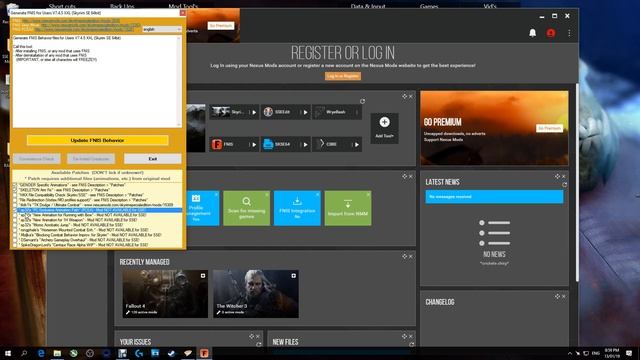Click Consistence Check button in FNIS

pyautogui.click(x=36, y=159)
